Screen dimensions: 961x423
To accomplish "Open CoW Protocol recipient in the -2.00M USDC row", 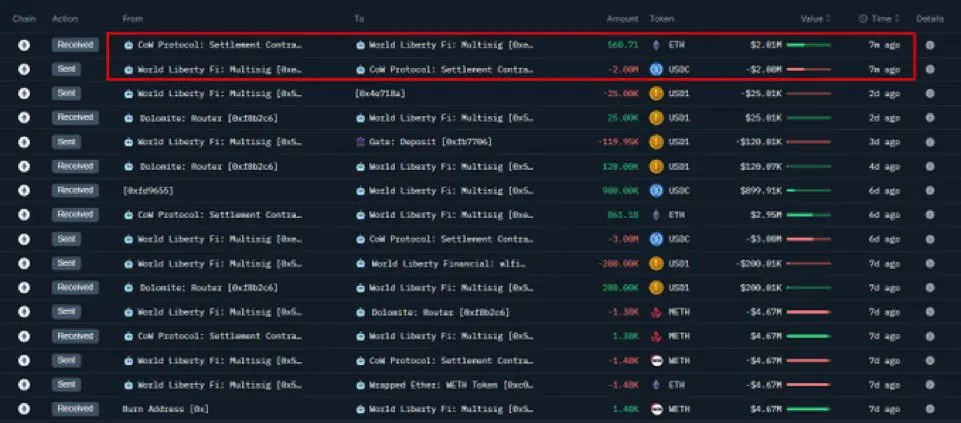I will (x=452, y=69).
